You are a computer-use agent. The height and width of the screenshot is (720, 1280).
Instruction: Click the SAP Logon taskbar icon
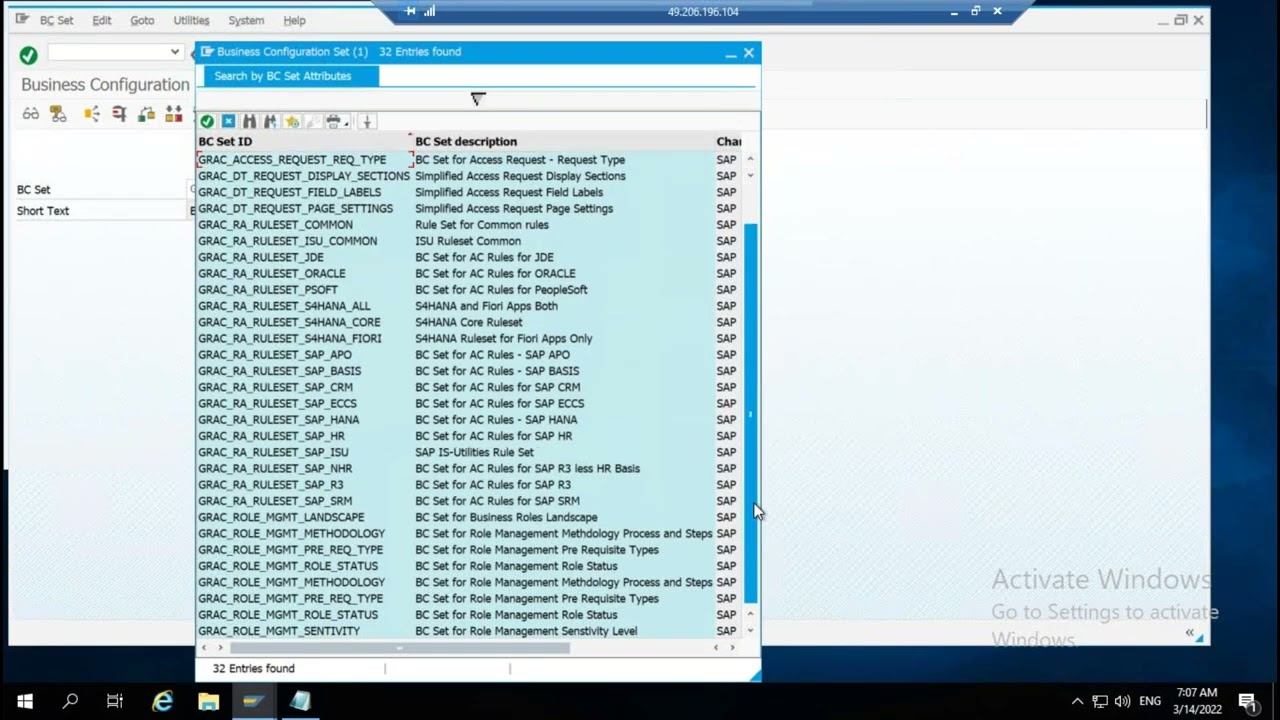click(x=252, y=701)
